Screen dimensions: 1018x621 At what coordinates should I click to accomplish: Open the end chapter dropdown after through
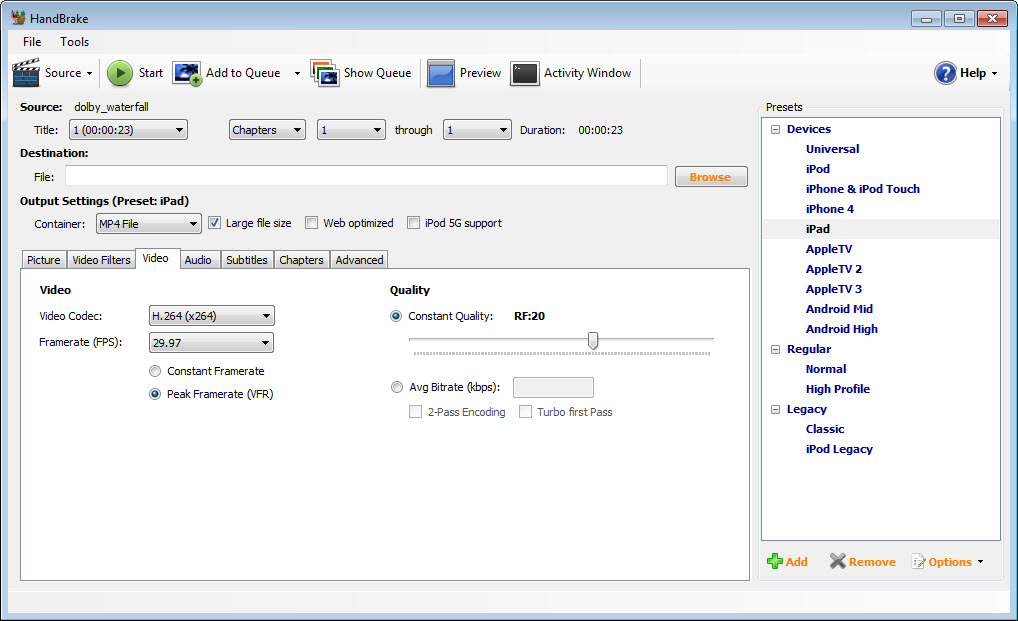[x=477, y=130]
